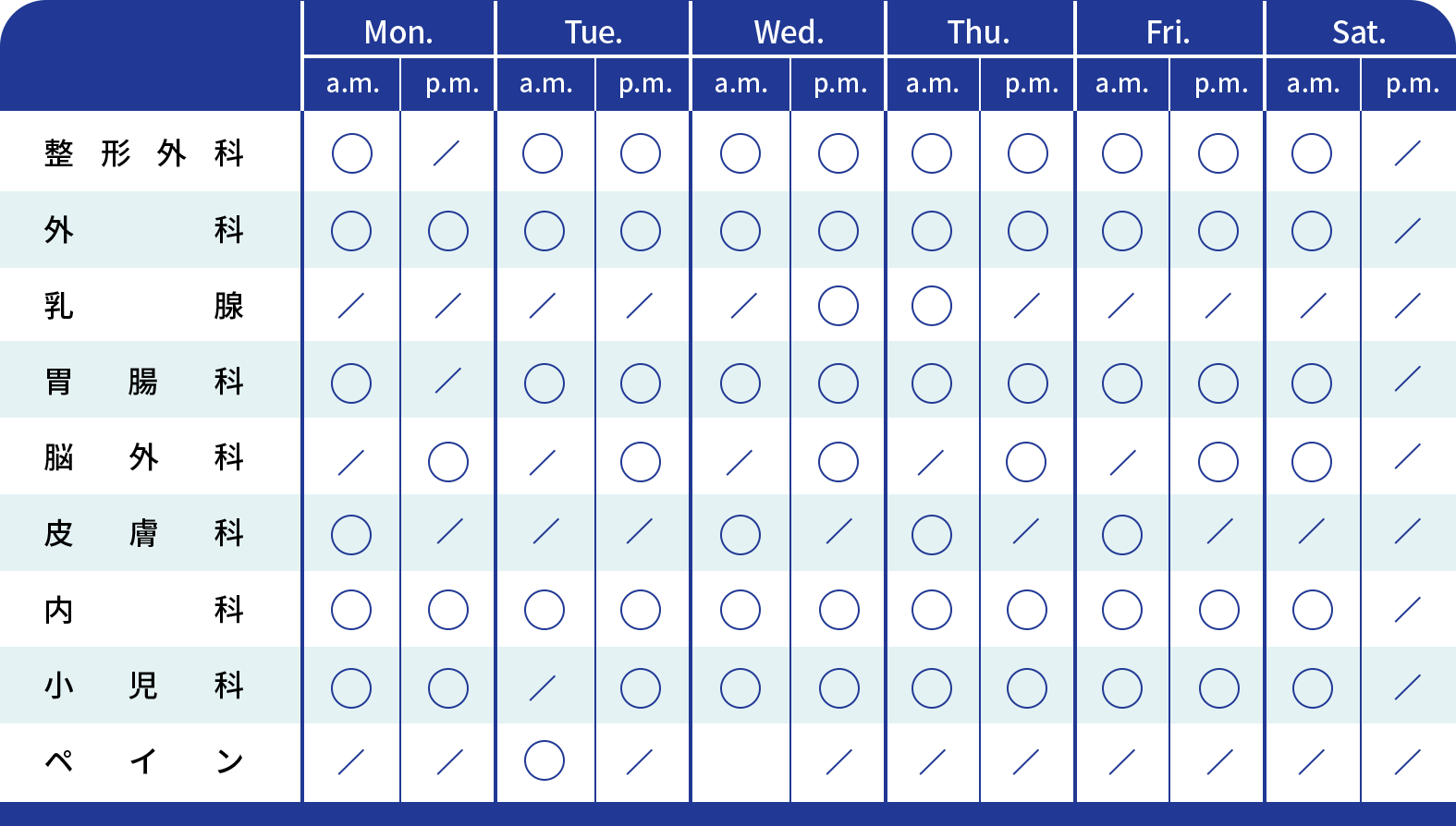Click the 小児科 Tuesday a.m. slash mark
1456x826 pixels.
tap(542, 687)
